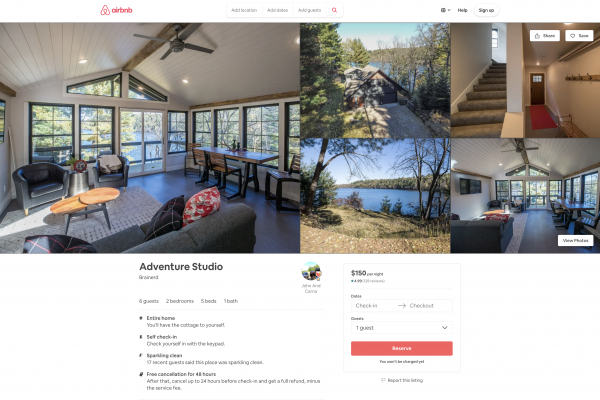The image size is (600, 400).
Task: Open the globe language selector
Action: (445, 10)
